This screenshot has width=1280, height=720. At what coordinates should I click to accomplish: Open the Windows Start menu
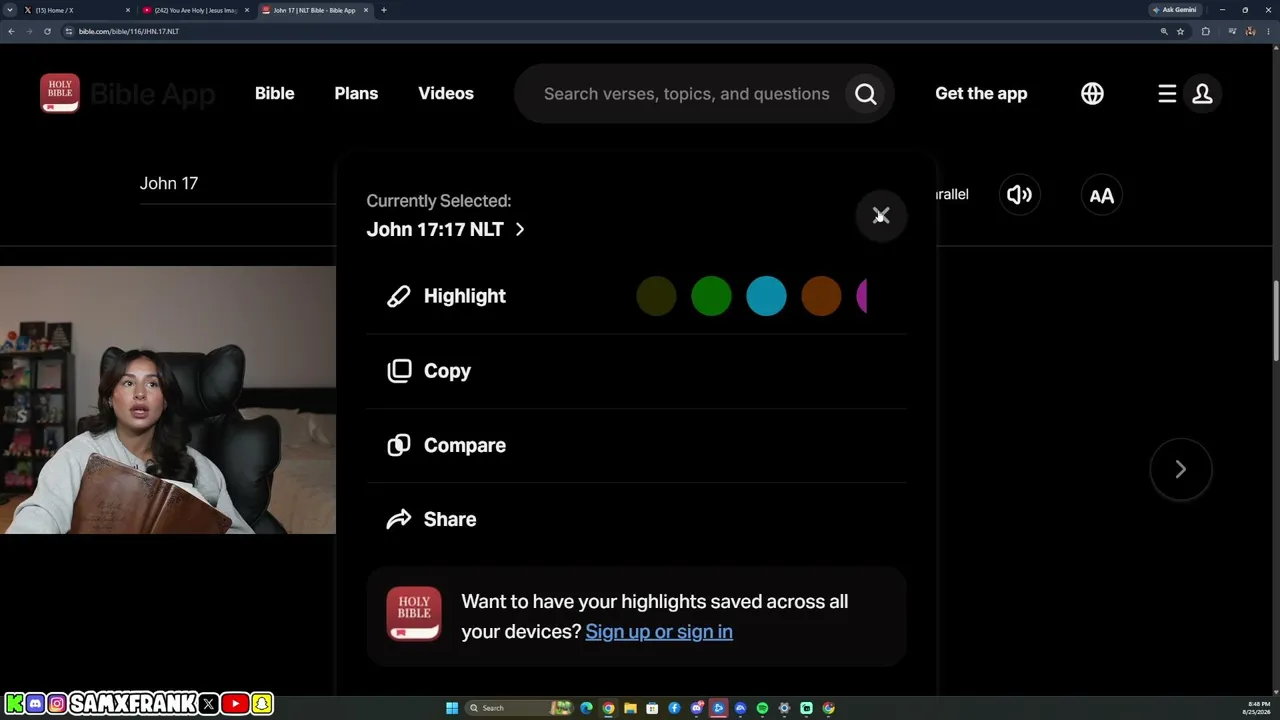click(452, 708)
